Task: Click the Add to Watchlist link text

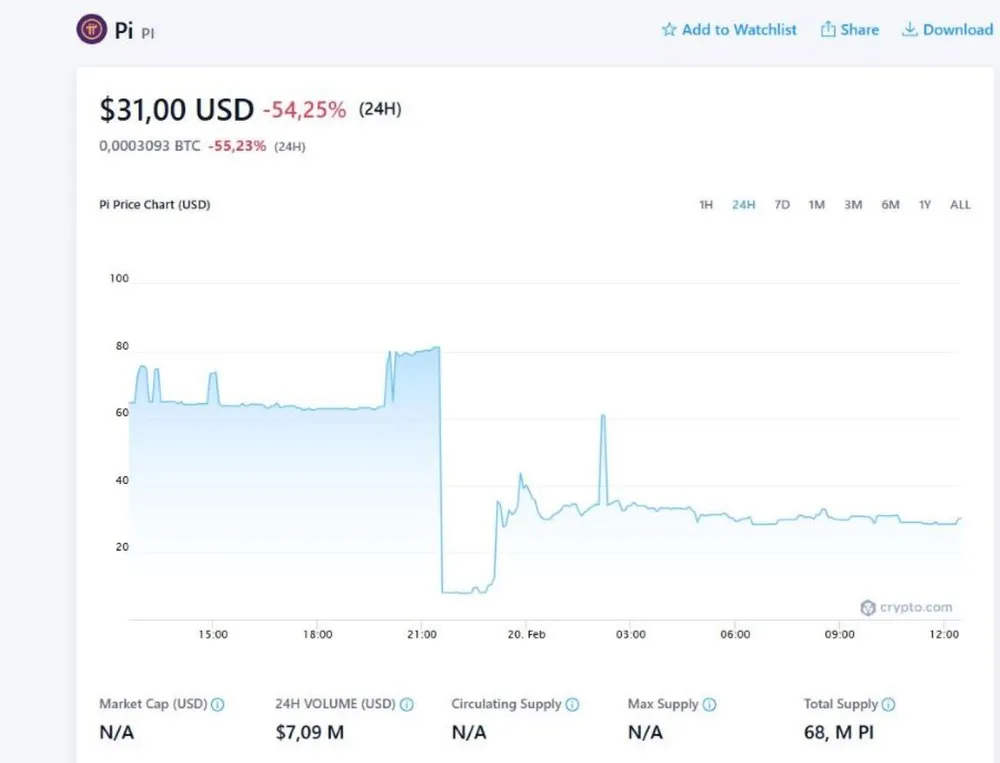Action: click(x=739, y=30)
